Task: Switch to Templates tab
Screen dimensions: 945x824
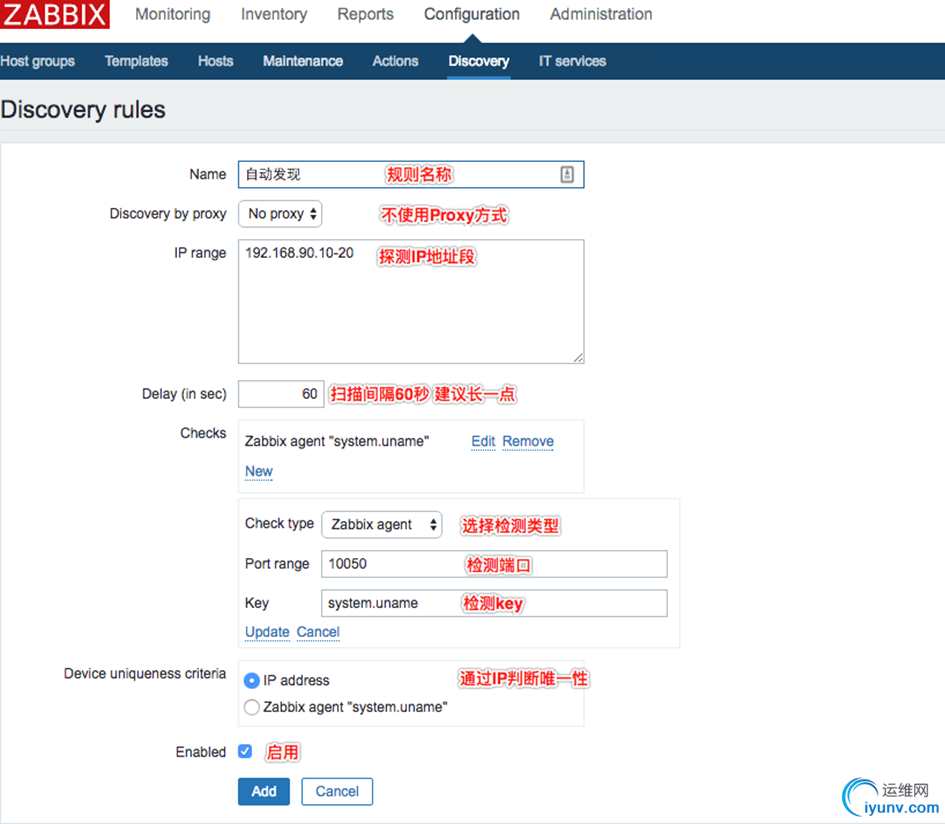Action: tap(136, 61)
